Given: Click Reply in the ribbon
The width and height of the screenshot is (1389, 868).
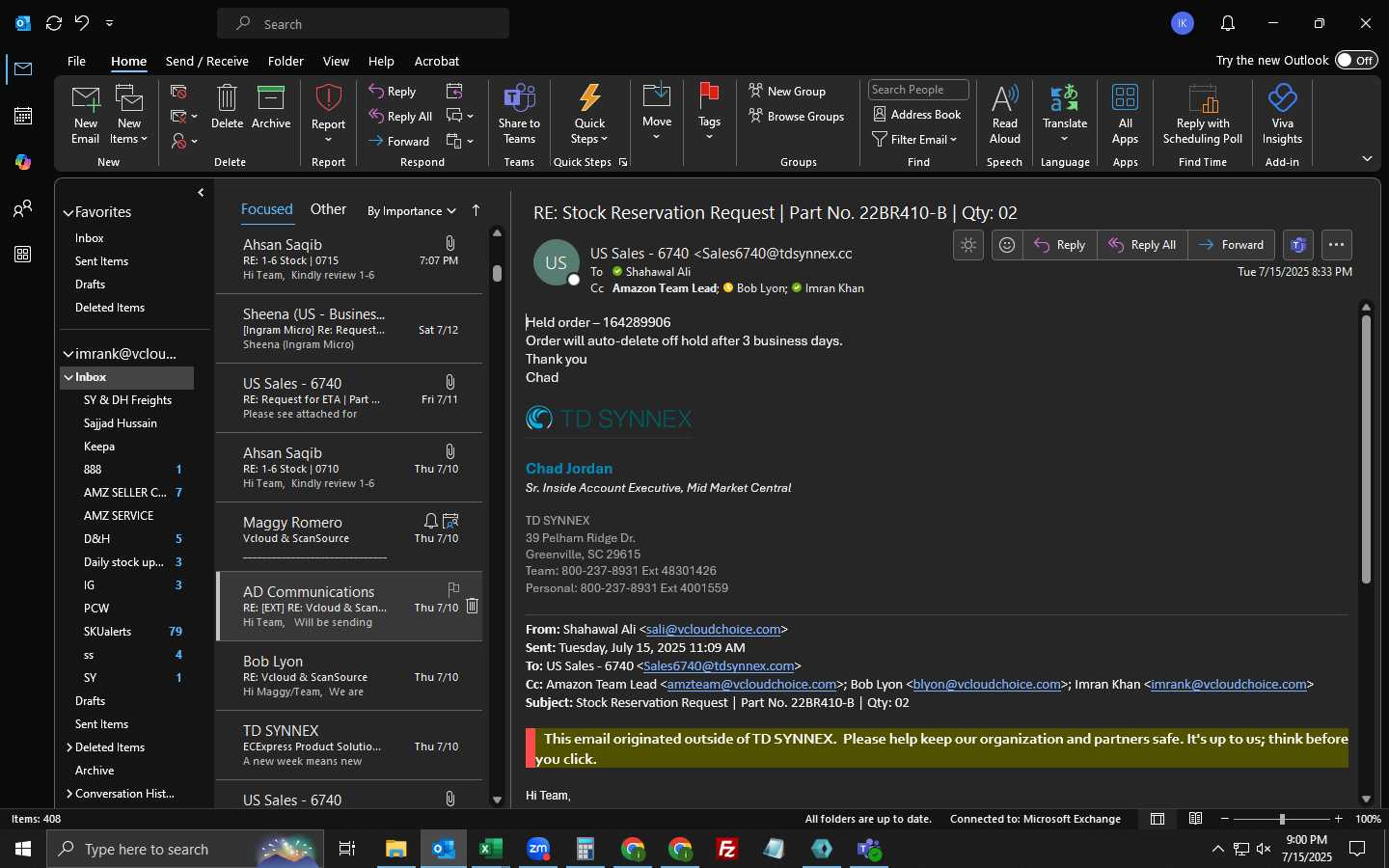Looking at the screenshot, I should point(393,92).
